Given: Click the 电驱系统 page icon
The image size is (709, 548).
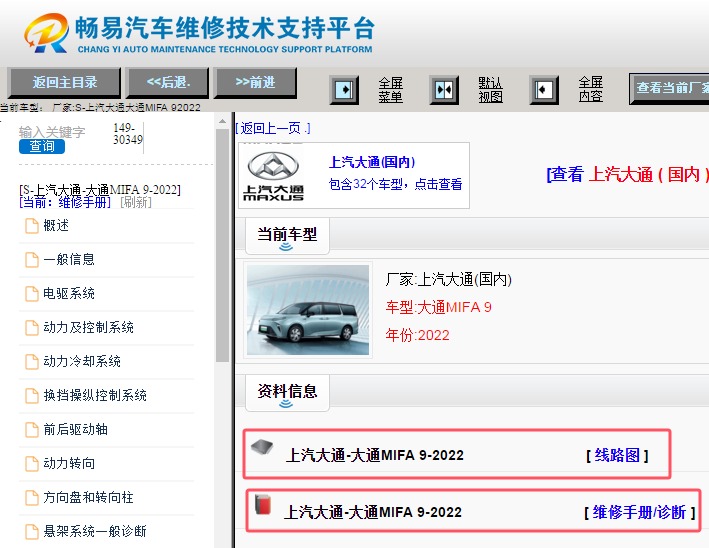Looking at the screenshot, I should [32, 293].
